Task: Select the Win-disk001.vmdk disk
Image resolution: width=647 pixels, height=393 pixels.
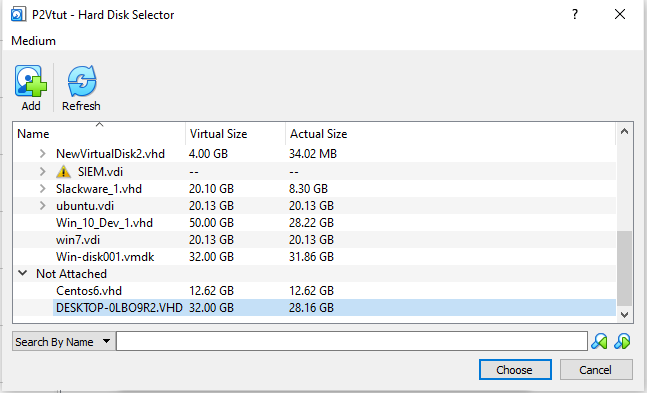Action: (x=105, y=257)
